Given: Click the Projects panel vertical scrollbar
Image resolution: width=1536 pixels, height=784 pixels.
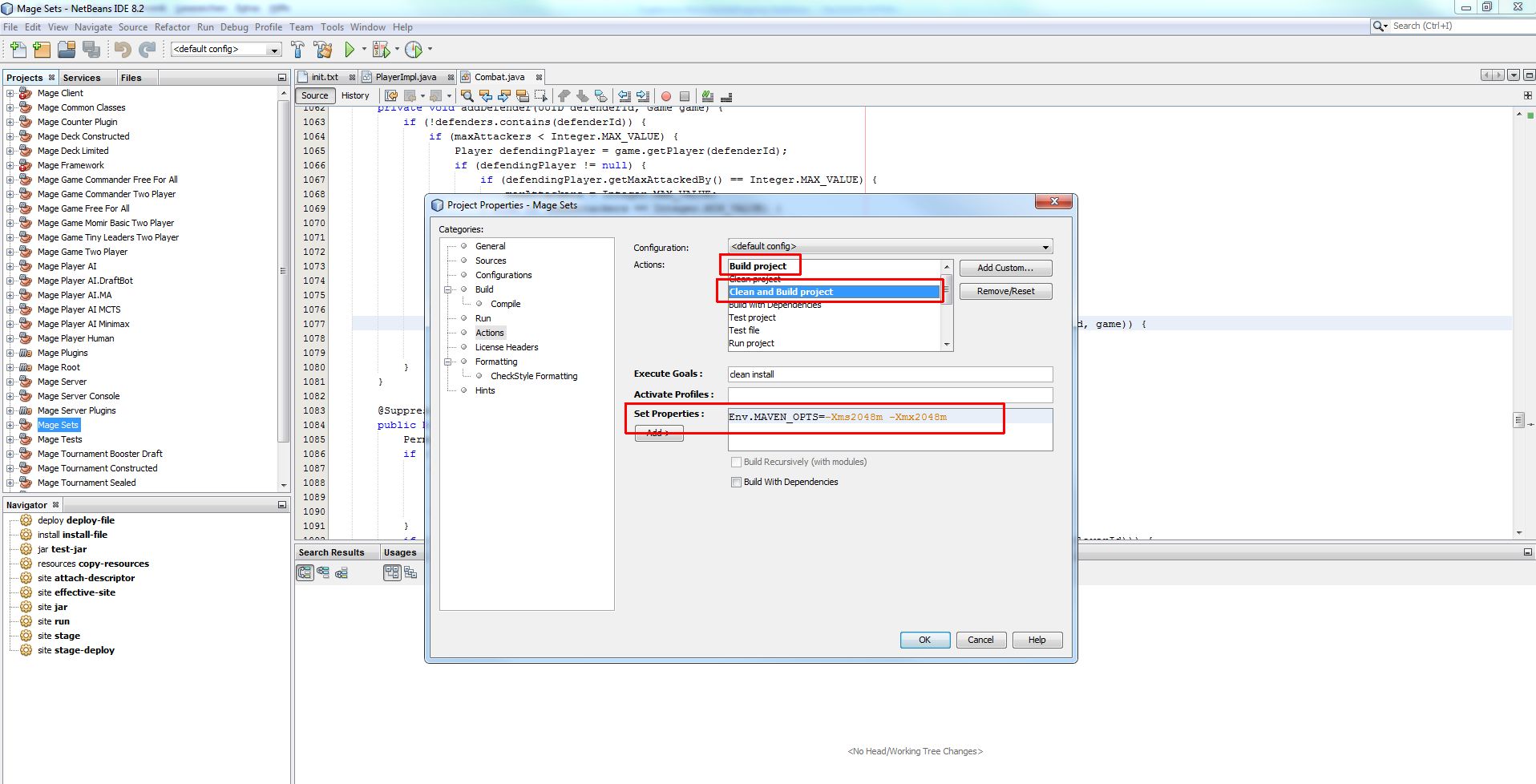Looking at the screenshot, I should pyautogui.click(x=283, y=289).
